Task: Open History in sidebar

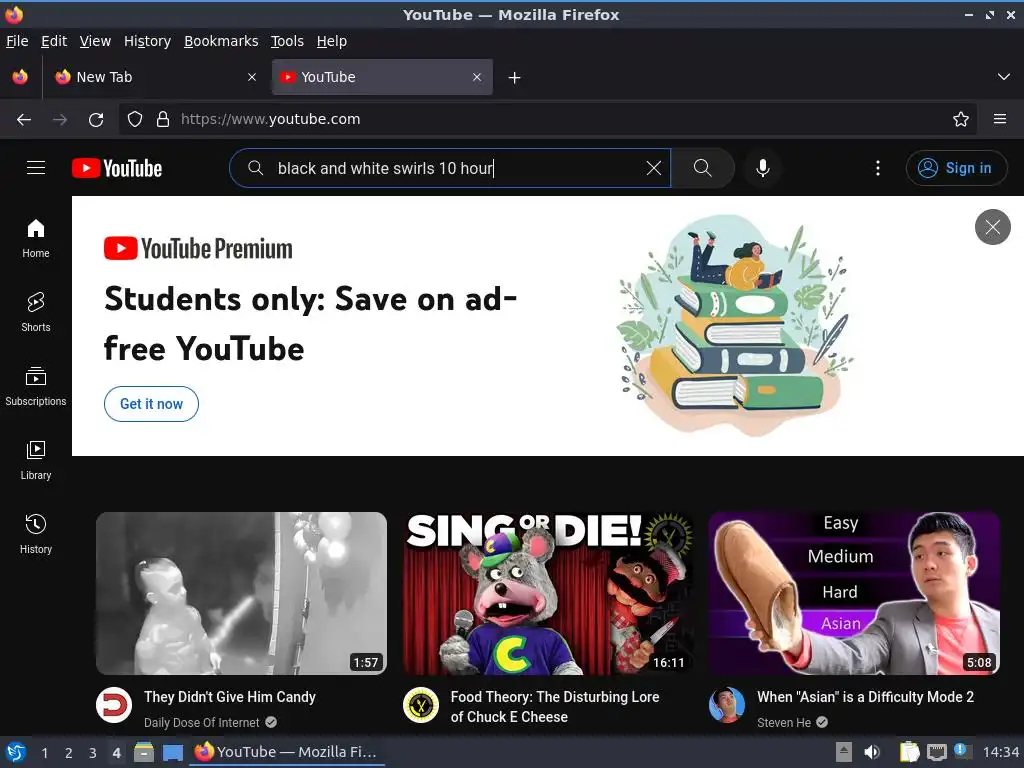Action: coord(36,534)
